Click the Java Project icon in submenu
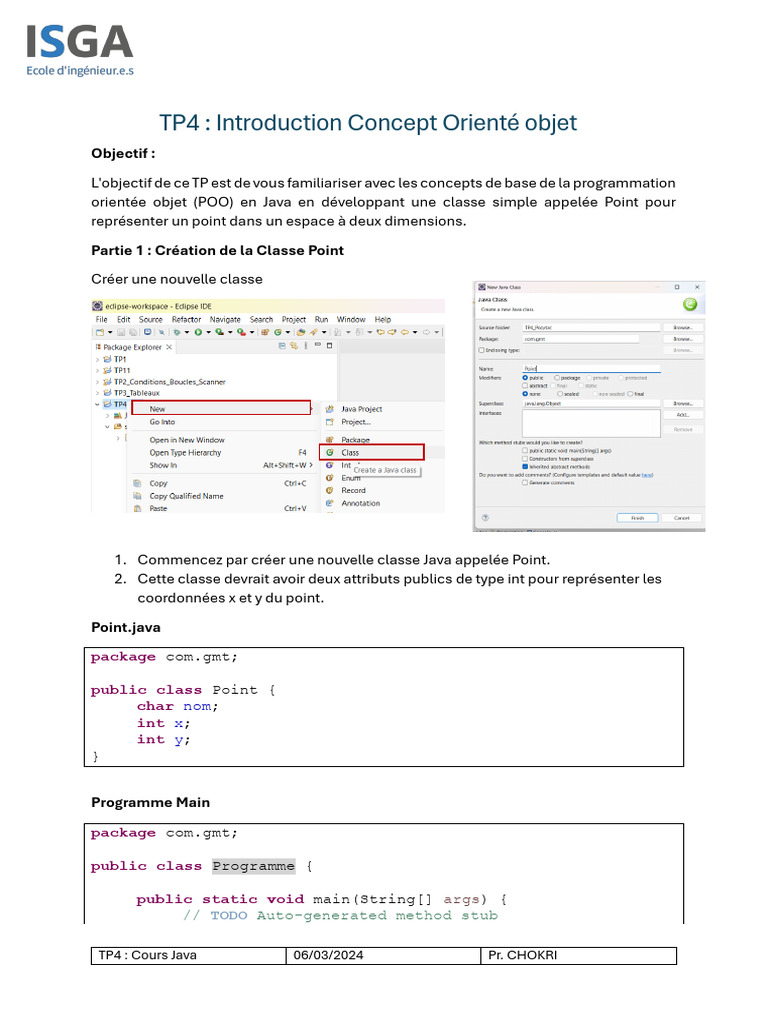The width and height of the screenshot is (768, 1024). 330,409
